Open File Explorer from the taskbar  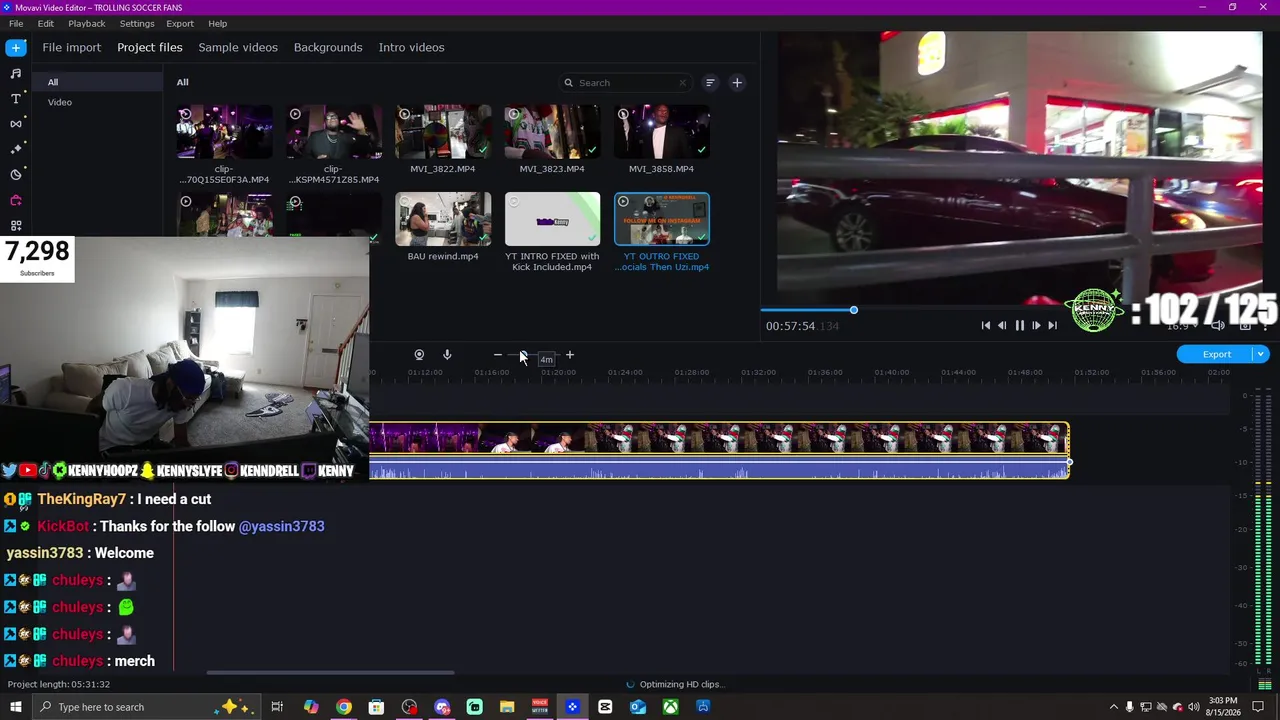pyautogui.click(x=507, y=707)
